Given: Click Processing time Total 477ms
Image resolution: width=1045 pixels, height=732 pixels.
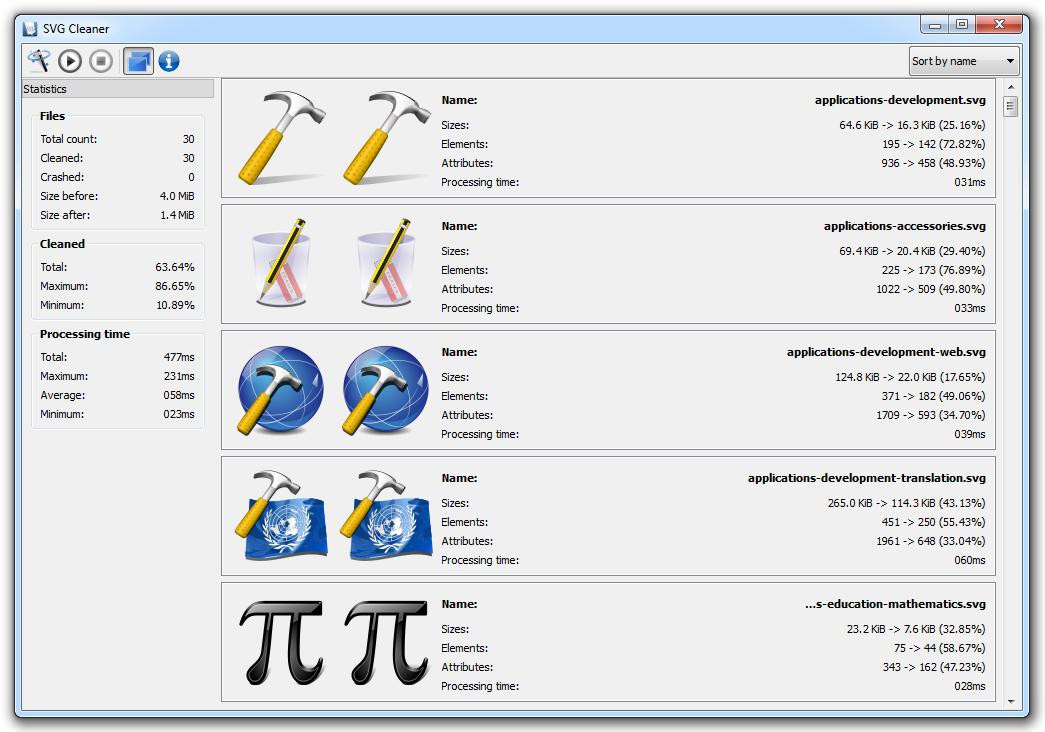Looking at the screenshot, I should pyautogui.click(x=179, y=357).
